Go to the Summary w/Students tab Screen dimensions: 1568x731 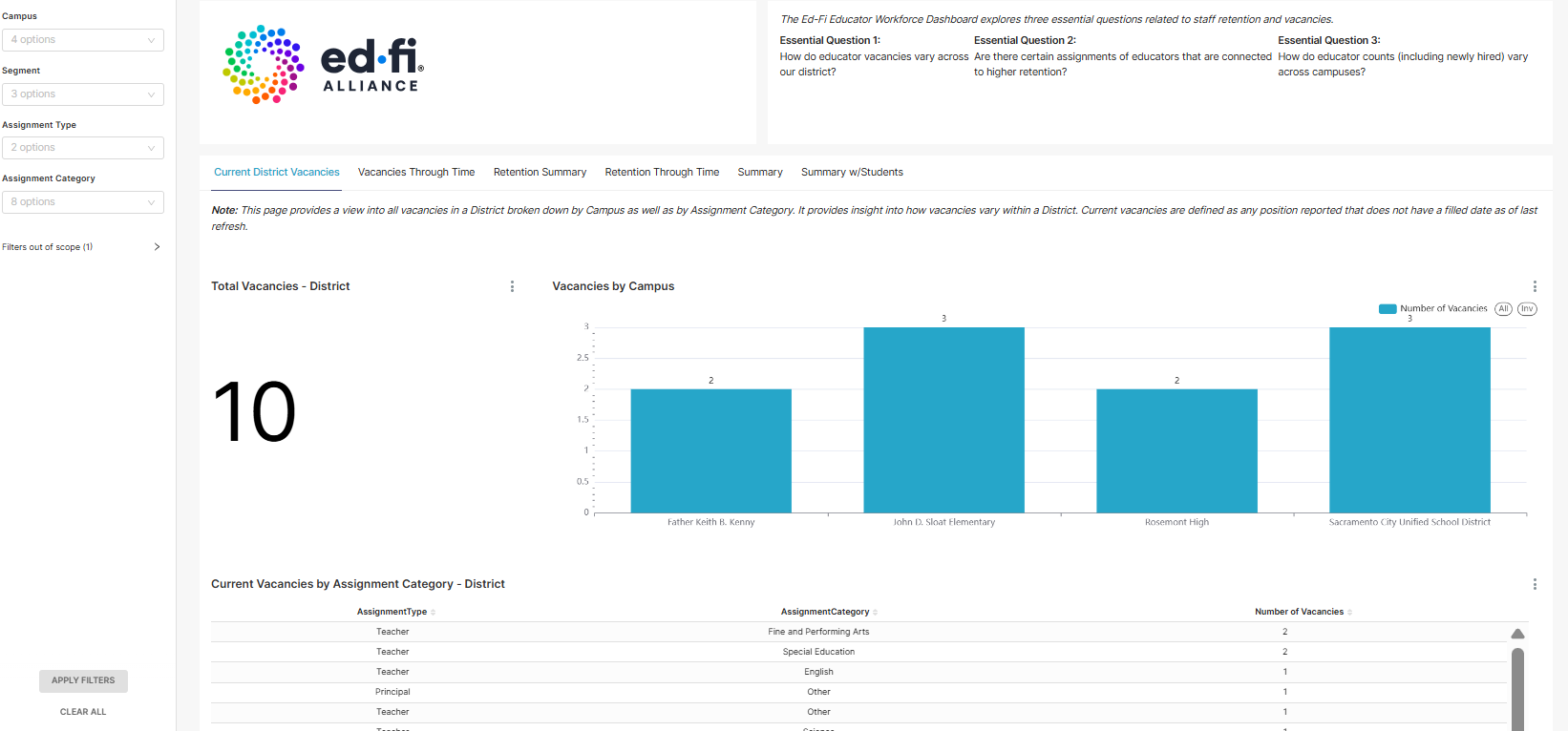pos(852,173)
